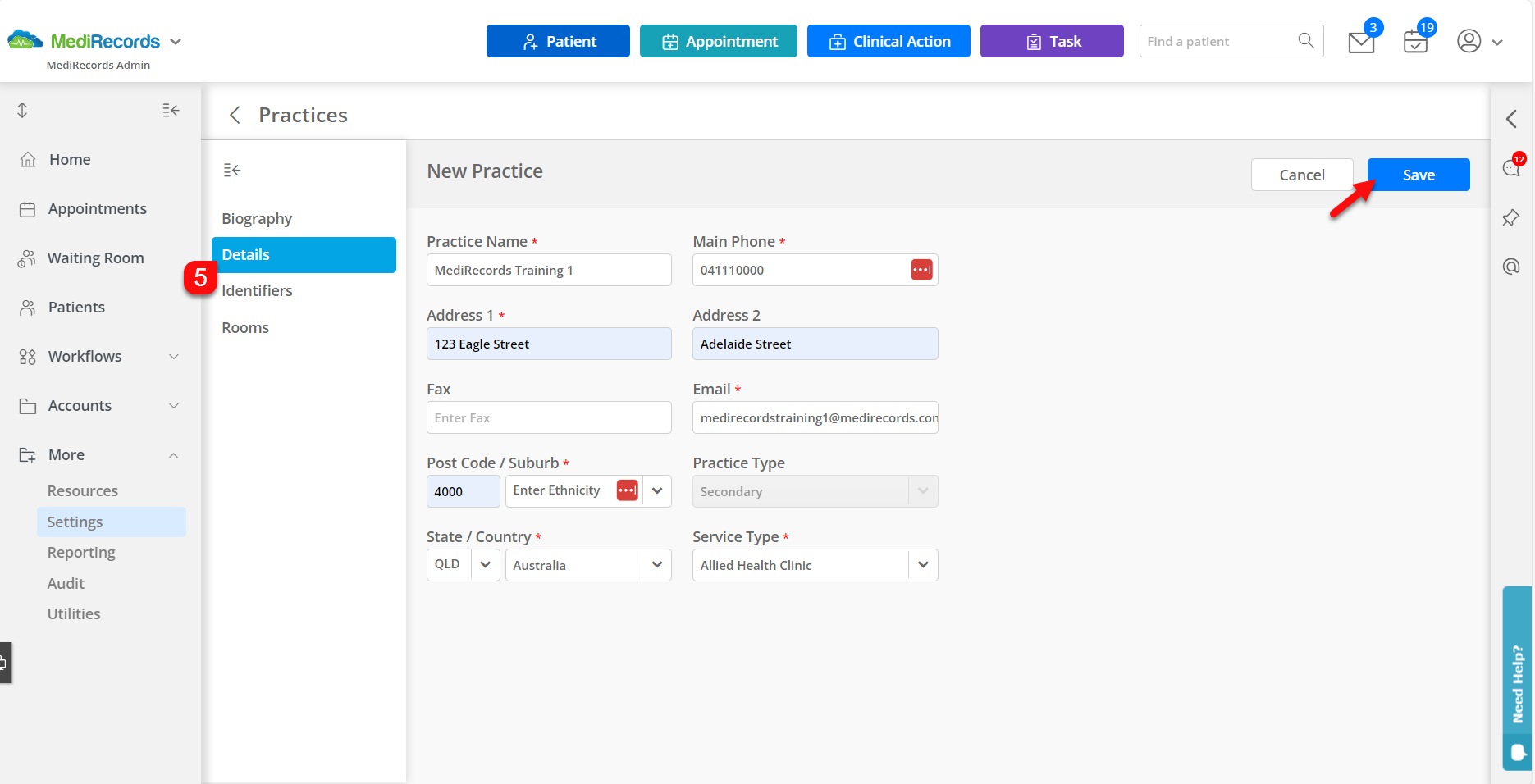Select the Details section
1535x784 pixels.
(304, 255)
